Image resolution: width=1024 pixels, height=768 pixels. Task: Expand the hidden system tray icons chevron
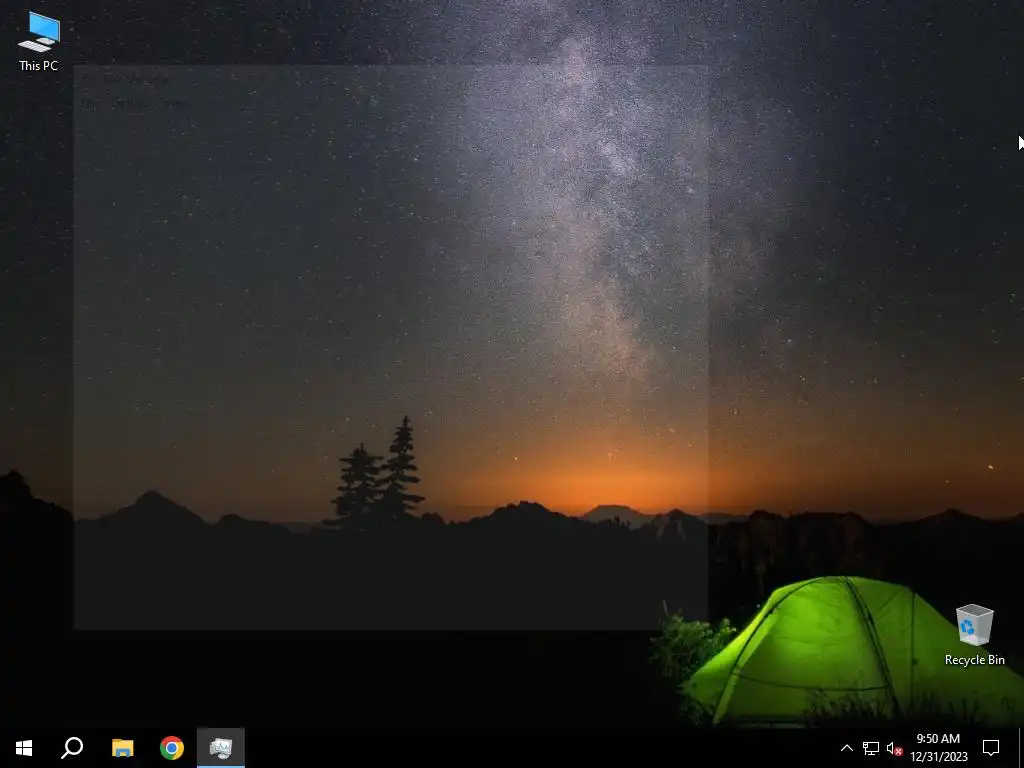[846, 748]
